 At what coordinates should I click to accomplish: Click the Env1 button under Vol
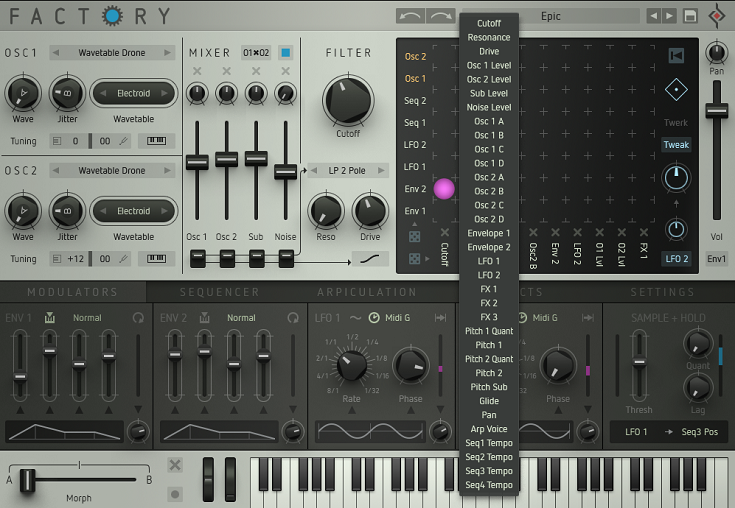pos(716,259)
